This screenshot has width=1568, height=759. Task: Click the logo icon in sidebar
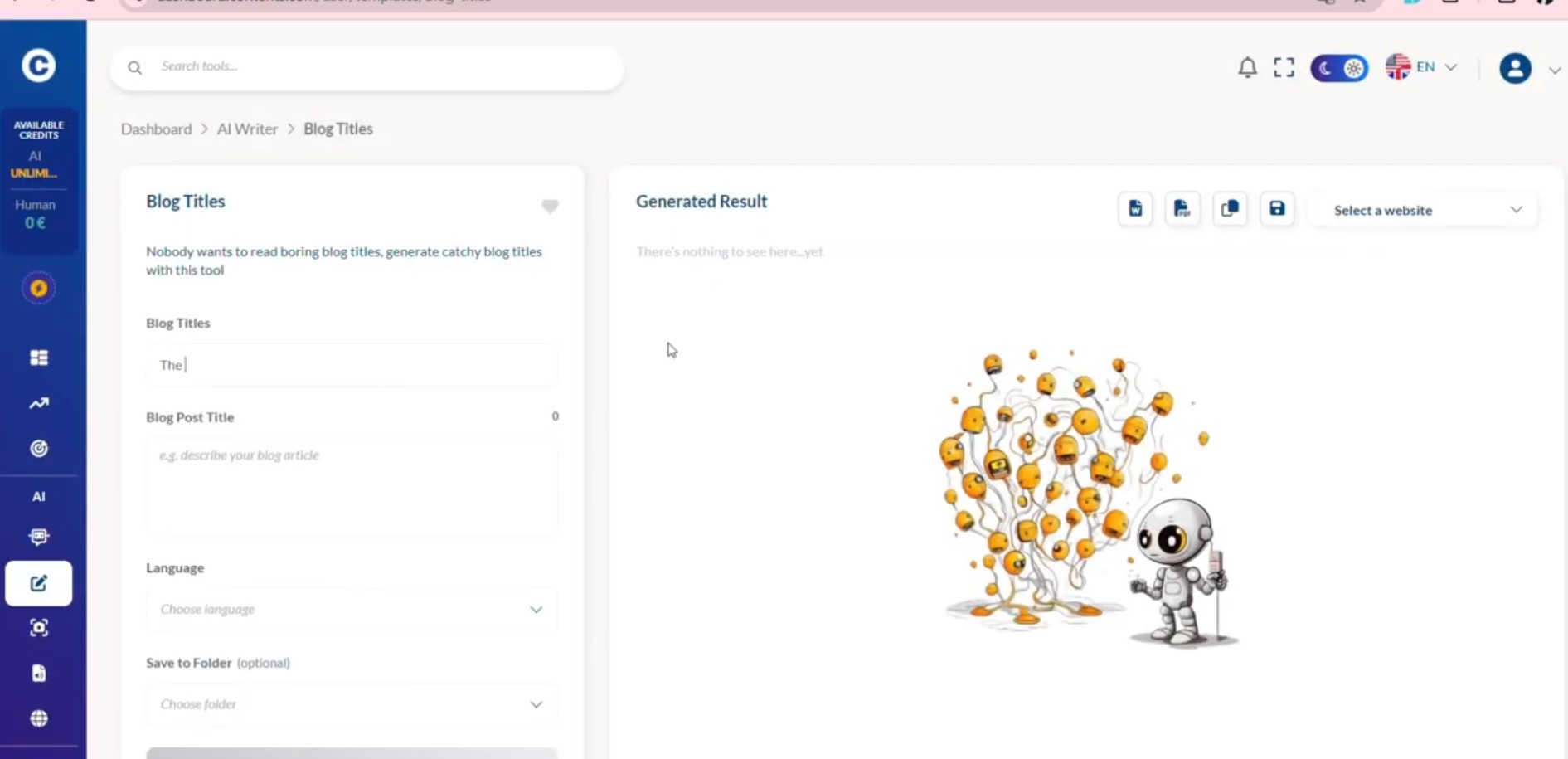click(38, 66)
